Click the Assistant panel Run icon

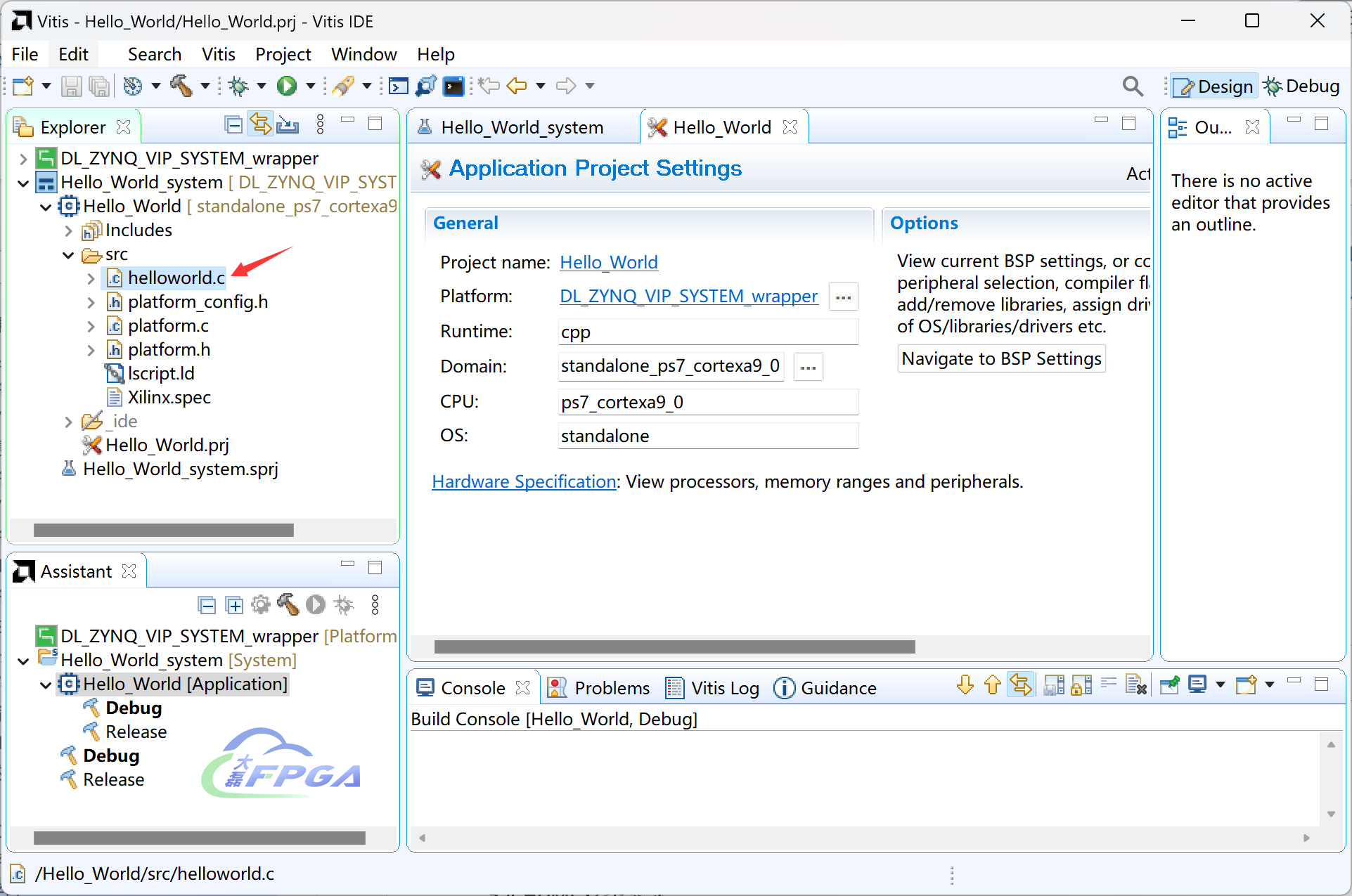coord(316,604)
